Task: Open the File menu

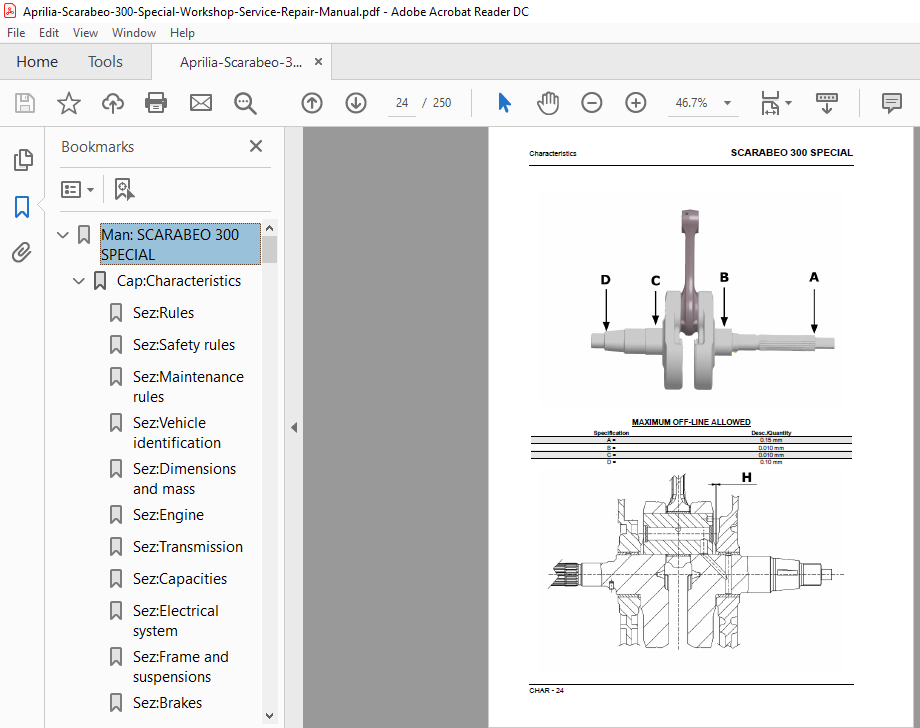Action: point(16,33)
